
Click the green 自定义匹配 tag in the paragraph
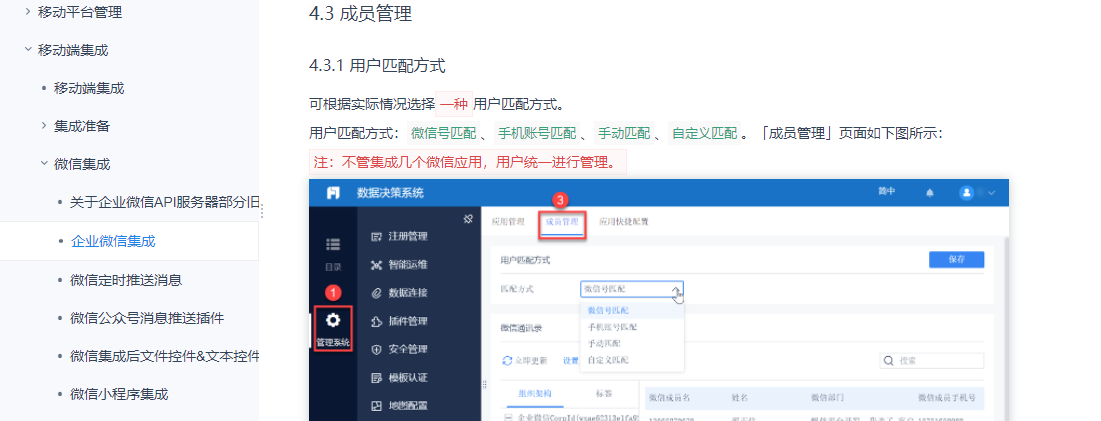tap(704, 133)
